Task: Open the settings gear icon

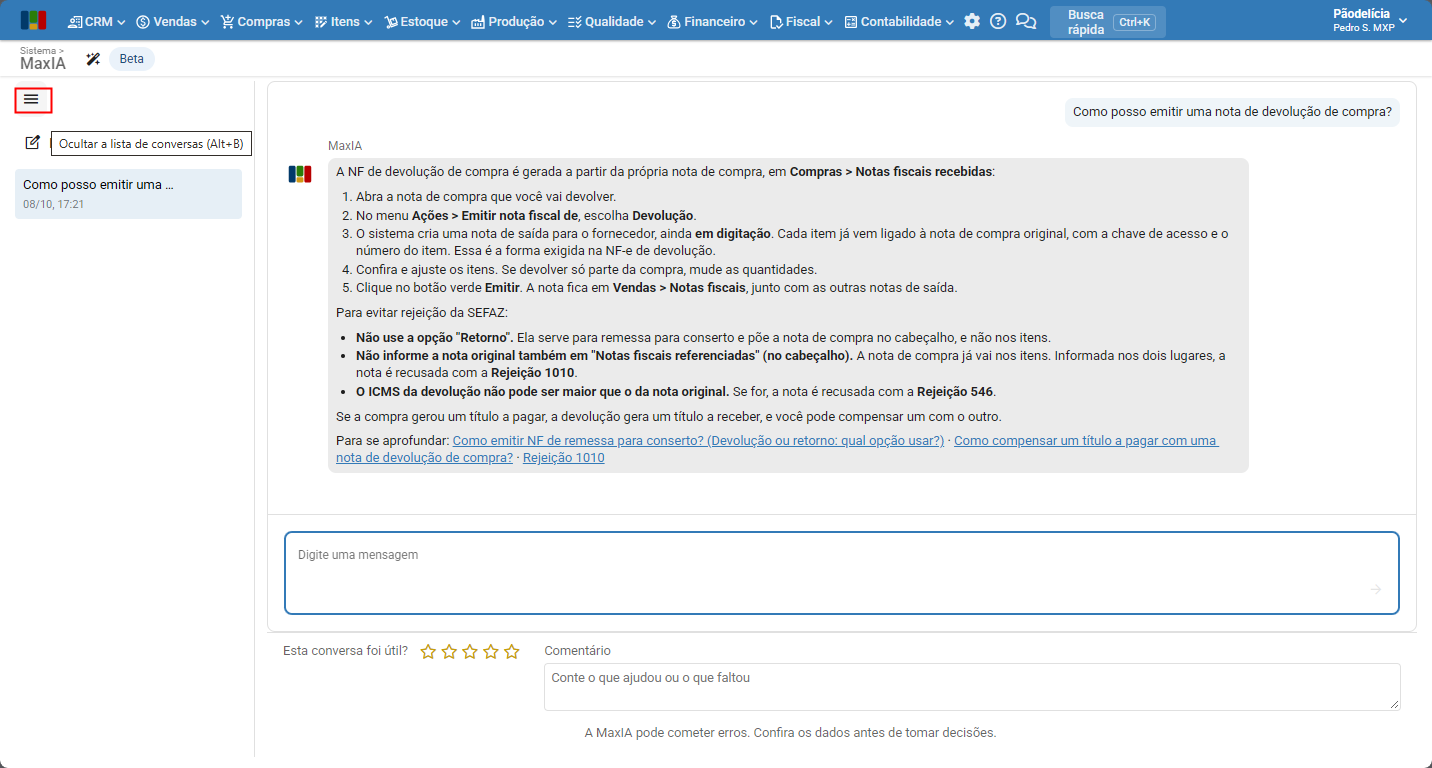Action: (972, 21)
